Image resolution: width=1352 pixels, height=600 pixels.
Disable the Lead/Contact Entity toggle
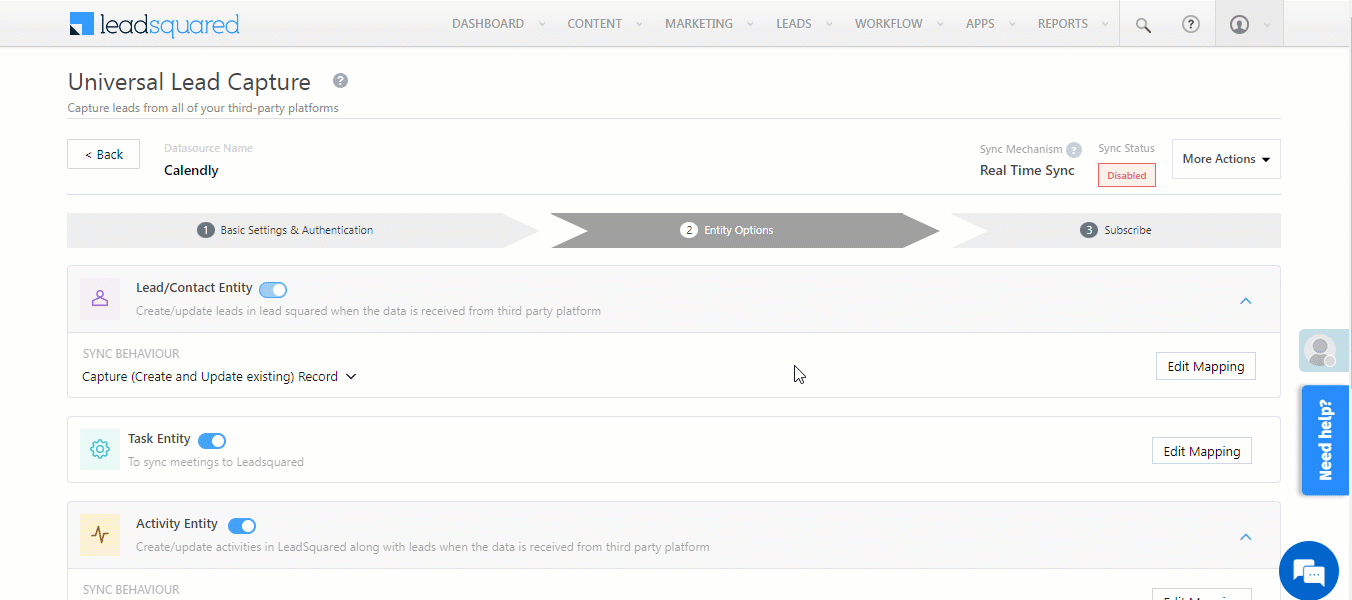tap(272, 288)
